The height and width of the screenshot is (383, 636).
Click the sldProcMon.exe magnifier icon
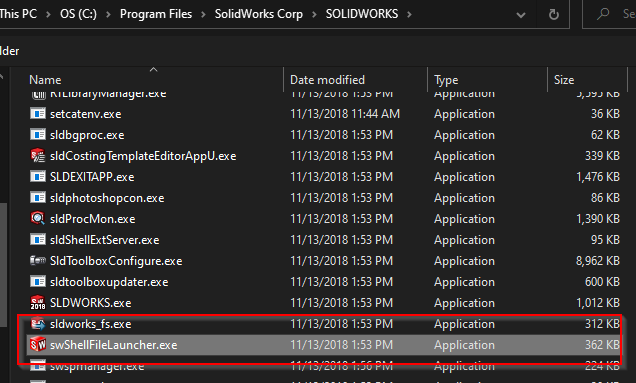click(38, 218)
